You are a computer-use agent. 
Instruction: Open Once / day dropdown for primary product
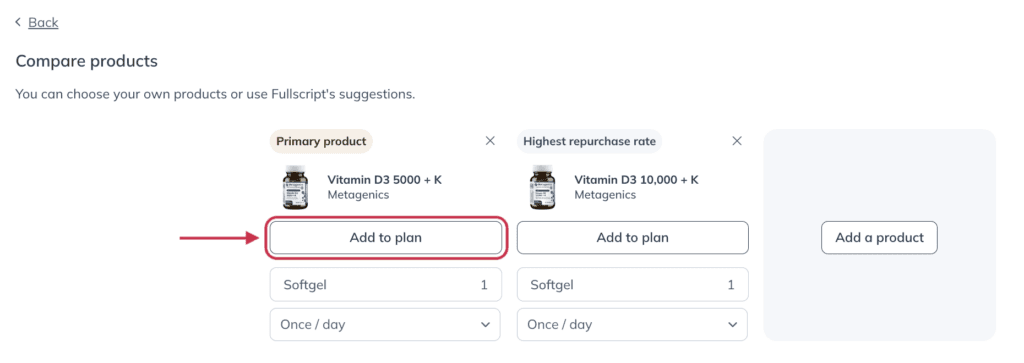coord(385,324)
